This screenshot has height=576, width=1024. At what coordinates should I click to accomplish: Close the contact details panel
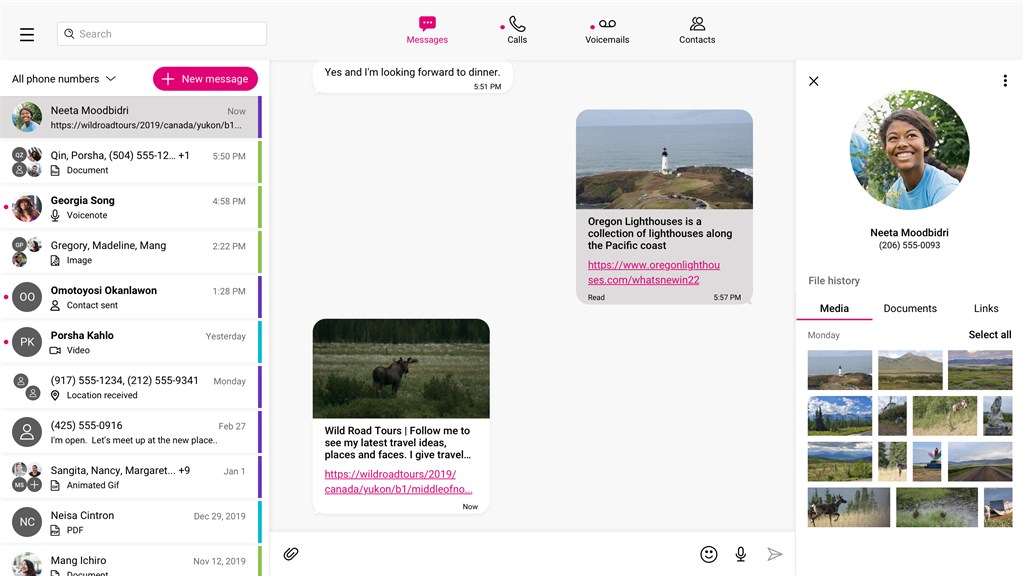[x=814, y=81]
